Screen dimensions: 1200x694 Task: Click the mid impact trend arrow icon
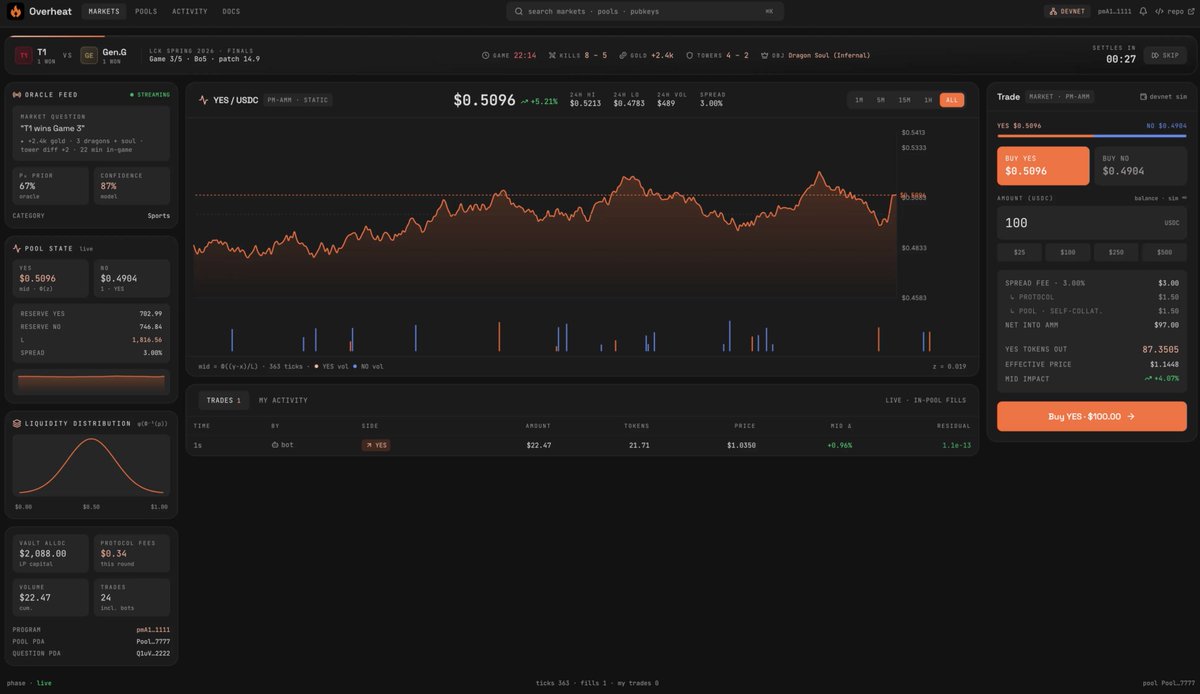pos(1147,379)
